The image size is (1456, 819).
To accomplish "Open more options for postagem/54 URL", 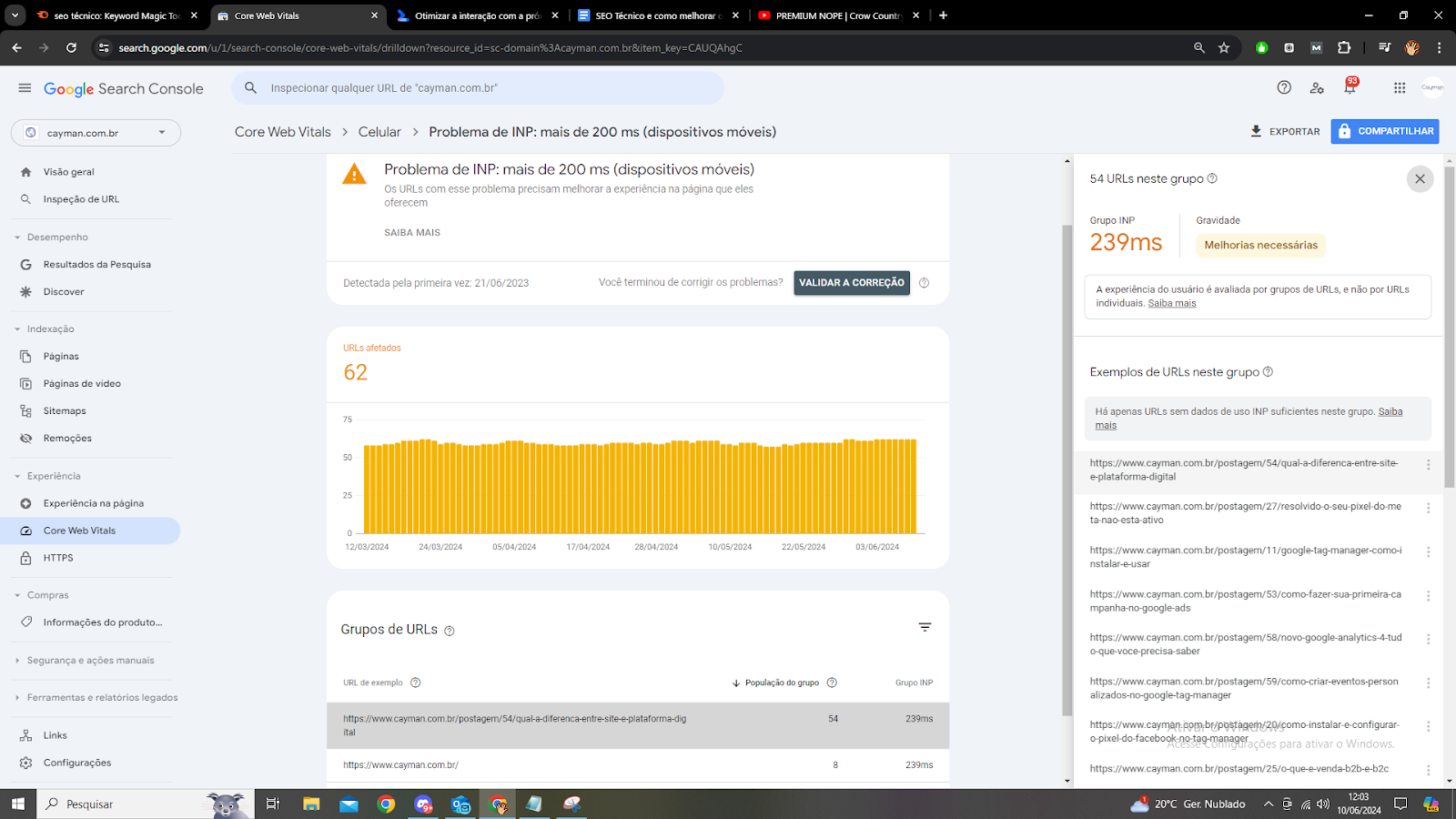I will [1428, 465].
